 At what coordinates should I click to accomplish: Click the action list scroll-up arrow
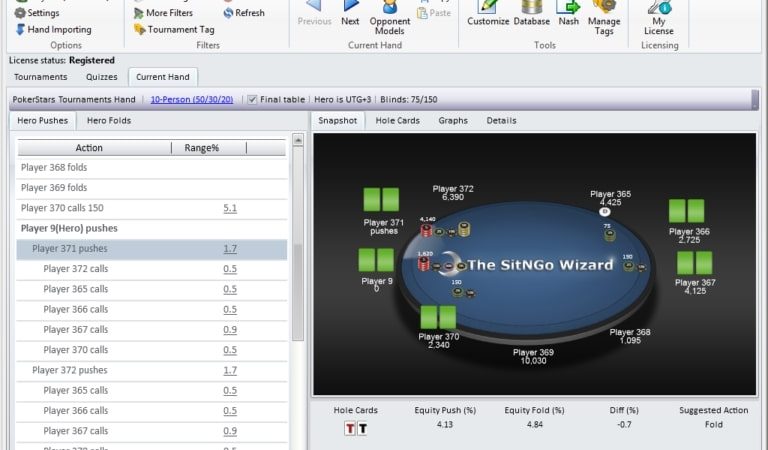(x=298, y=140)
